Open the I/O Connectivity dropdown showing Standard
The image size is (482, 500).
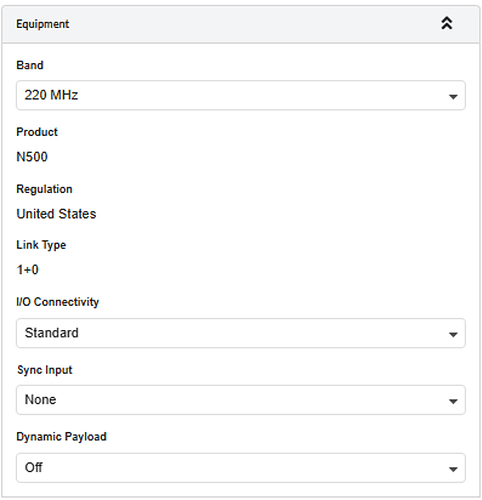241,333
